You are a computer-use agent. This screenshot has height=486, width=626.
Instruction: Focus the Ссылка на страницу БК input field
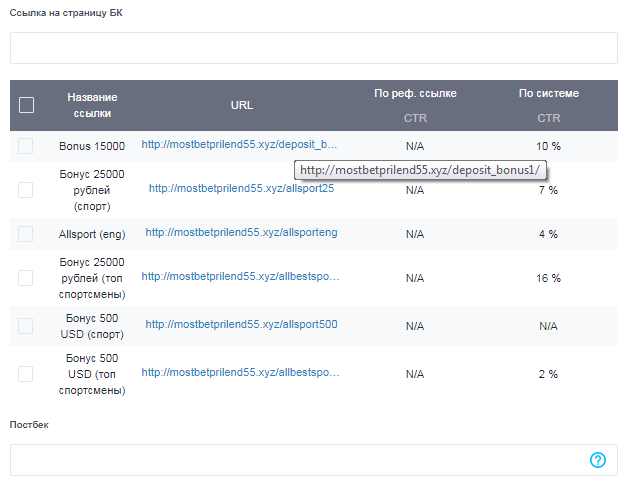click(313, 48)
